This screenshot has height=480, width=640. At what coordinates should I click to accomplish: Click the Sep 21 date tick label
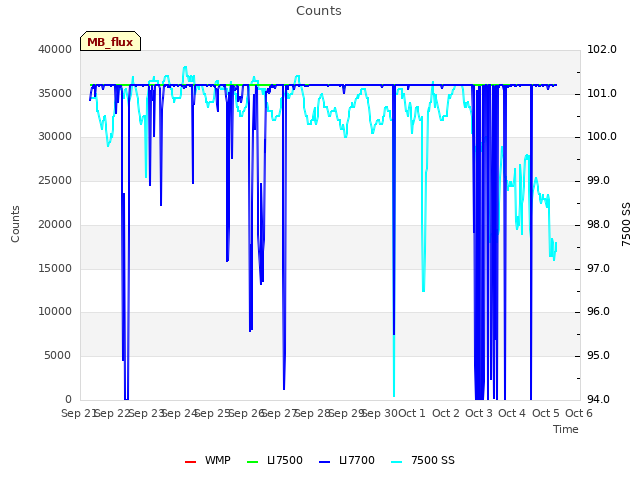point(78,413)
